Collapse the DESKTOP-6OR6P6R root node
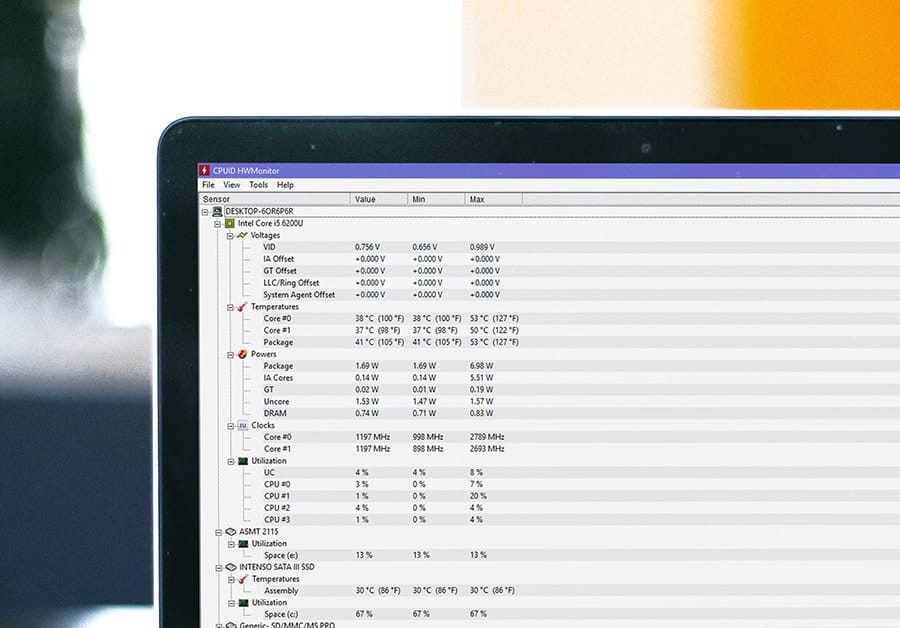The image size is (900, 628). coord(205,212)
